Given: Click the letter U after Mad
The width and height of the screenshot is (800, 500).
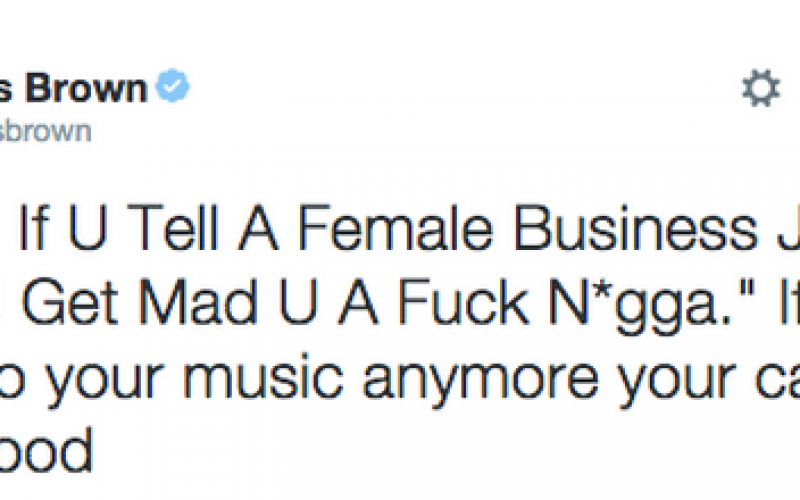Looking at the screenshot, I should pyautogui.click(x=299, y=302).
